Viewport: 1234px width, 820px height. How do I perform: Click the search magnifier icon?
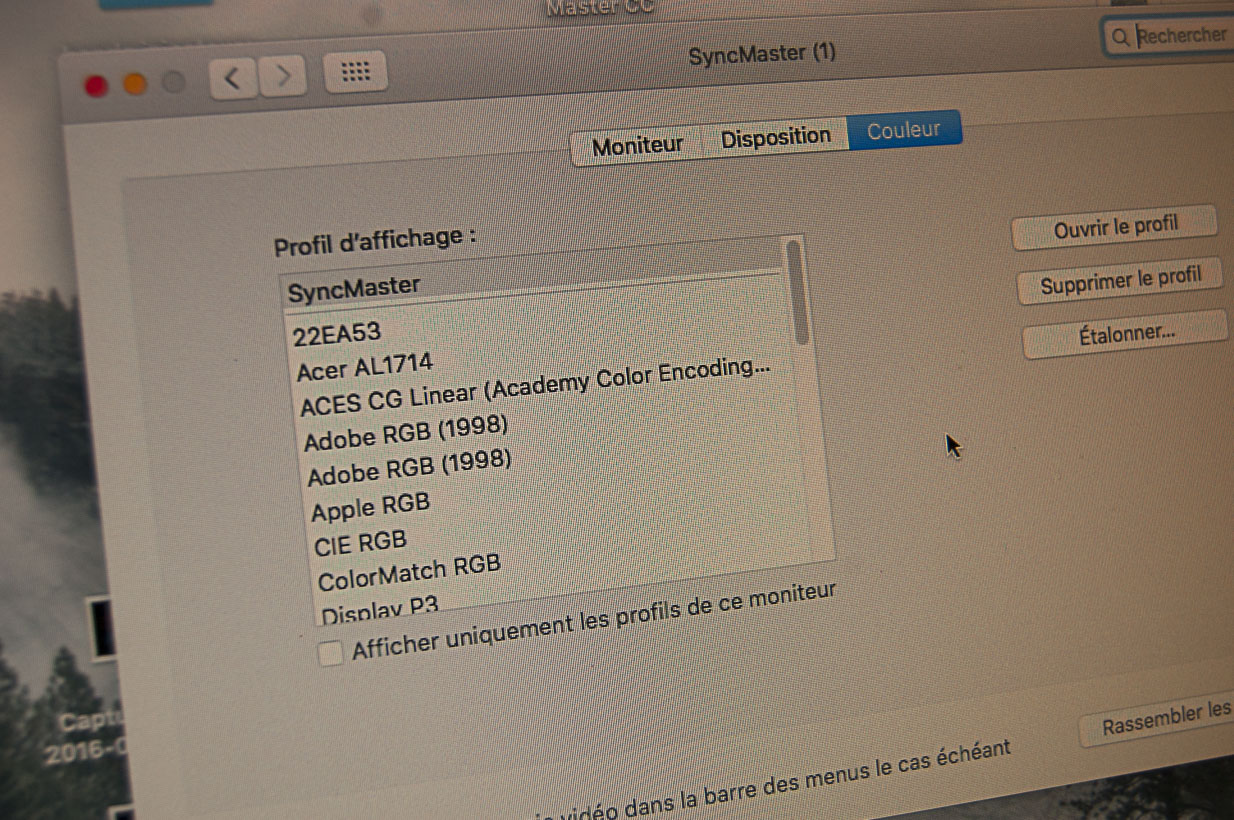coord(1120,38)
